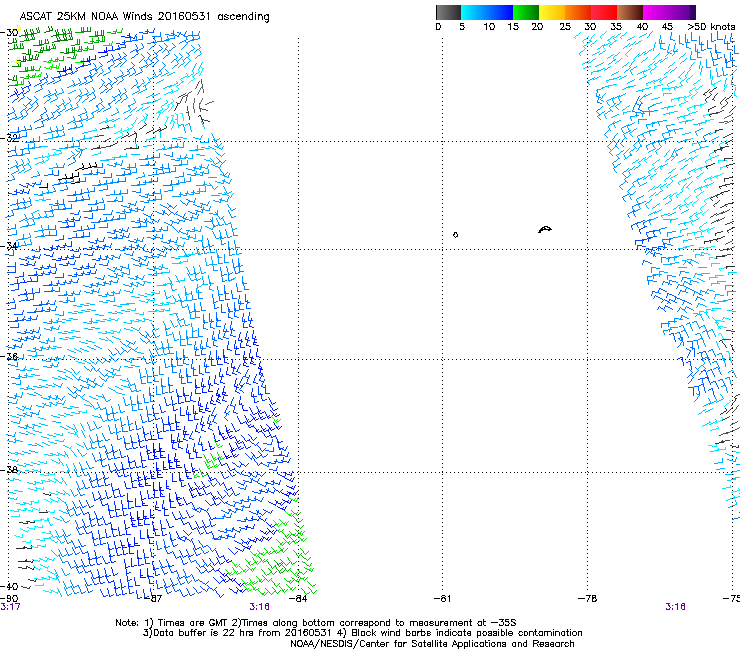The width and height of the screenshot is (740, 650).
Task: Click the -32 latitude axis label
Action: click(9, 138)
